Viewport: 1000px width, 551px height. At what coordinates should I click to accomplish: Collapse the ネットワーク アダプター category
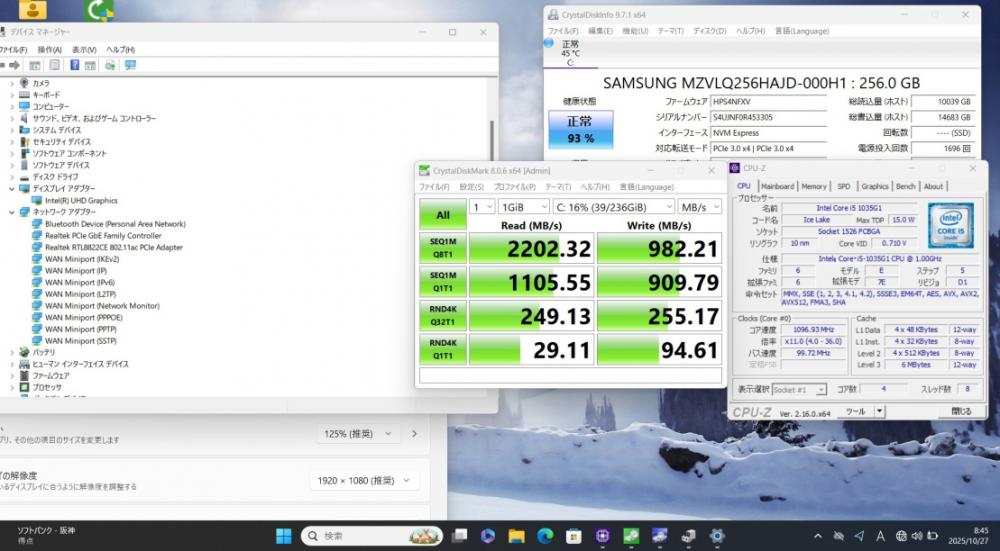(11, 212)
